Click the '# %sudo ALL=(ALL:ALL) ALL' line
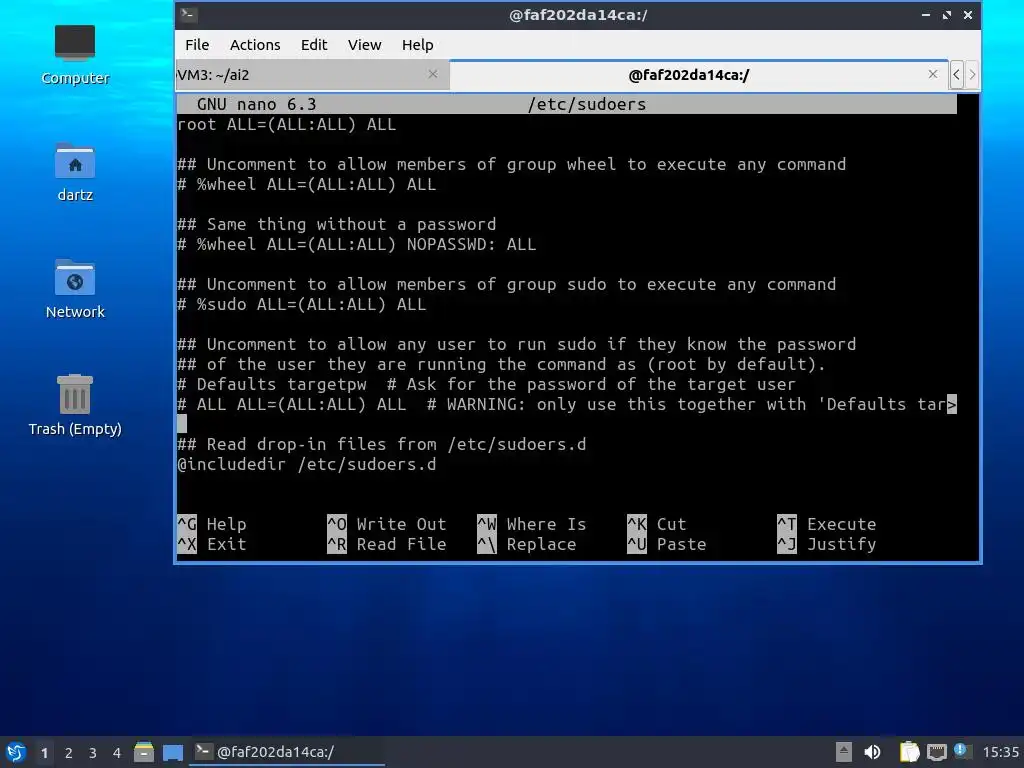1024x768 pixels. click(x=302, y=304)
